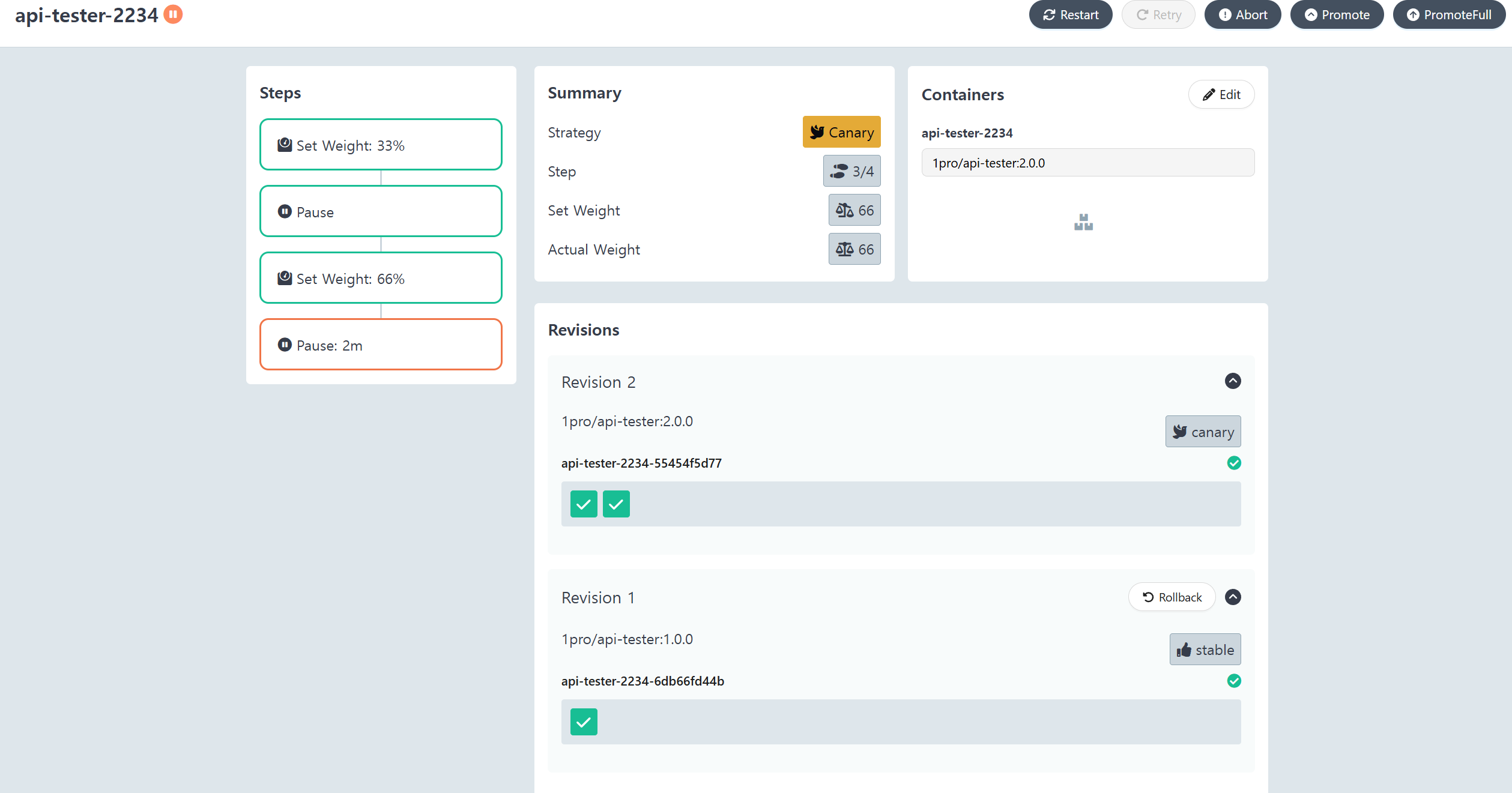Click the Rollback button on Revision 1
This screenshot has height=793, width=1512.
coord(1172,597)
